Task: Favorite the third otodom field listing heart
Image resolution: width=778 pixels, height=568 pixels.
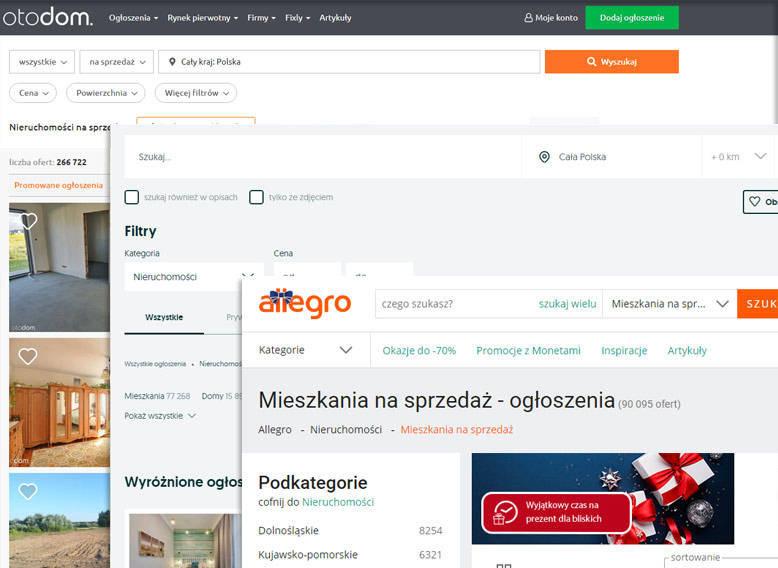Action: click(x=28, y=491)
